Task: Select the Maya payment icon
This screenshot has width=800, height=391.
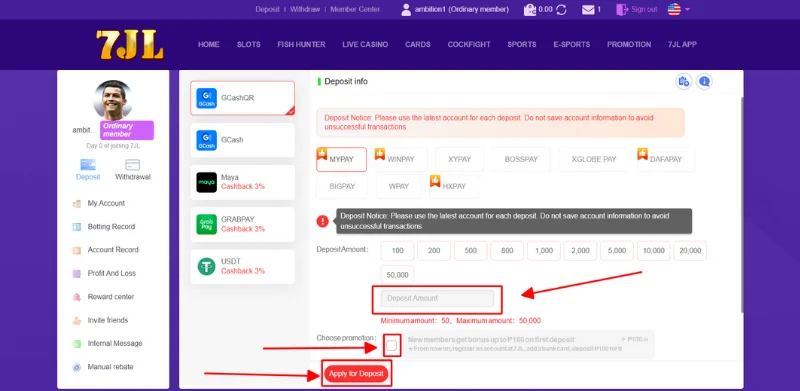Action: coord(207,182)
